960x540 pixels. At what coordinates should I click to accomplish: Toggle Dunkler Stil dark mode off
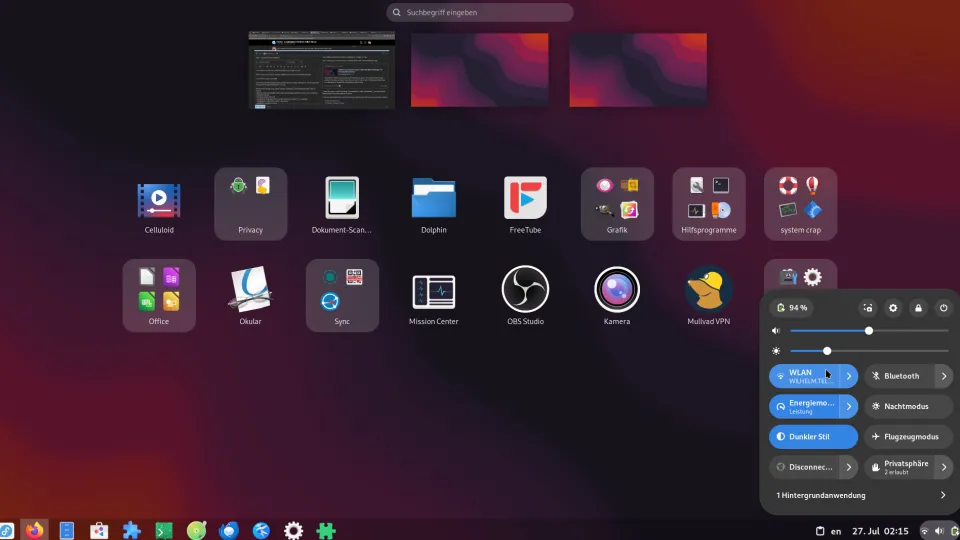(813, 437)
